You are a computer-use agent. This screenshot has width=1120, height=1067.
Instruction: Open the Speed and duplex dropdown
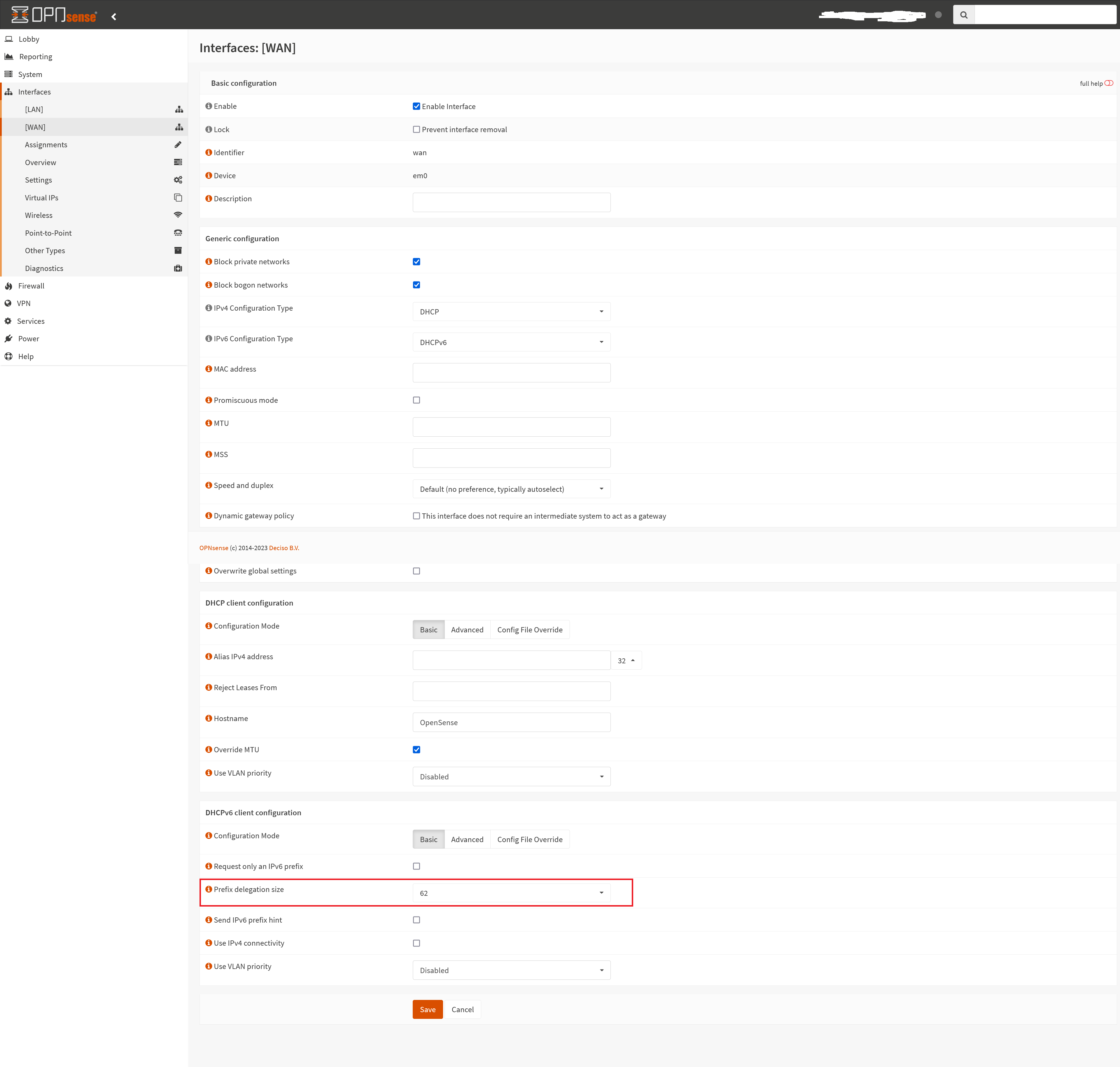coord(511,489)
